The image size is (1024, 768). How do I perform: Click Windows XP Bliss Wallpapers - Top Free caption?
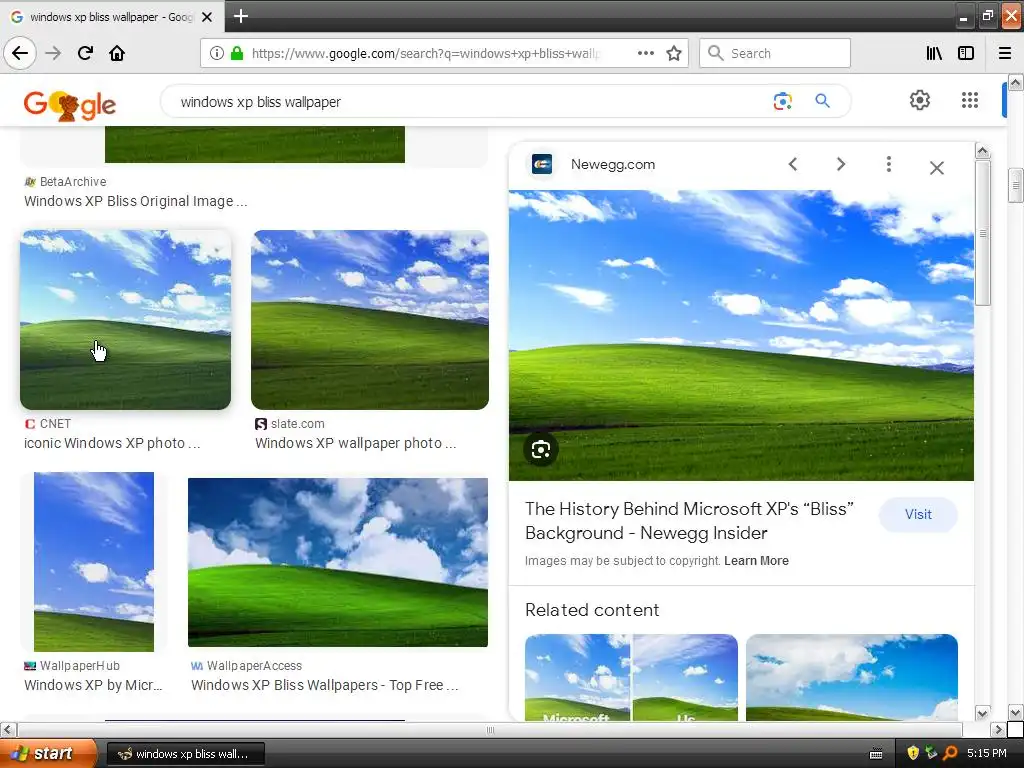325,685
